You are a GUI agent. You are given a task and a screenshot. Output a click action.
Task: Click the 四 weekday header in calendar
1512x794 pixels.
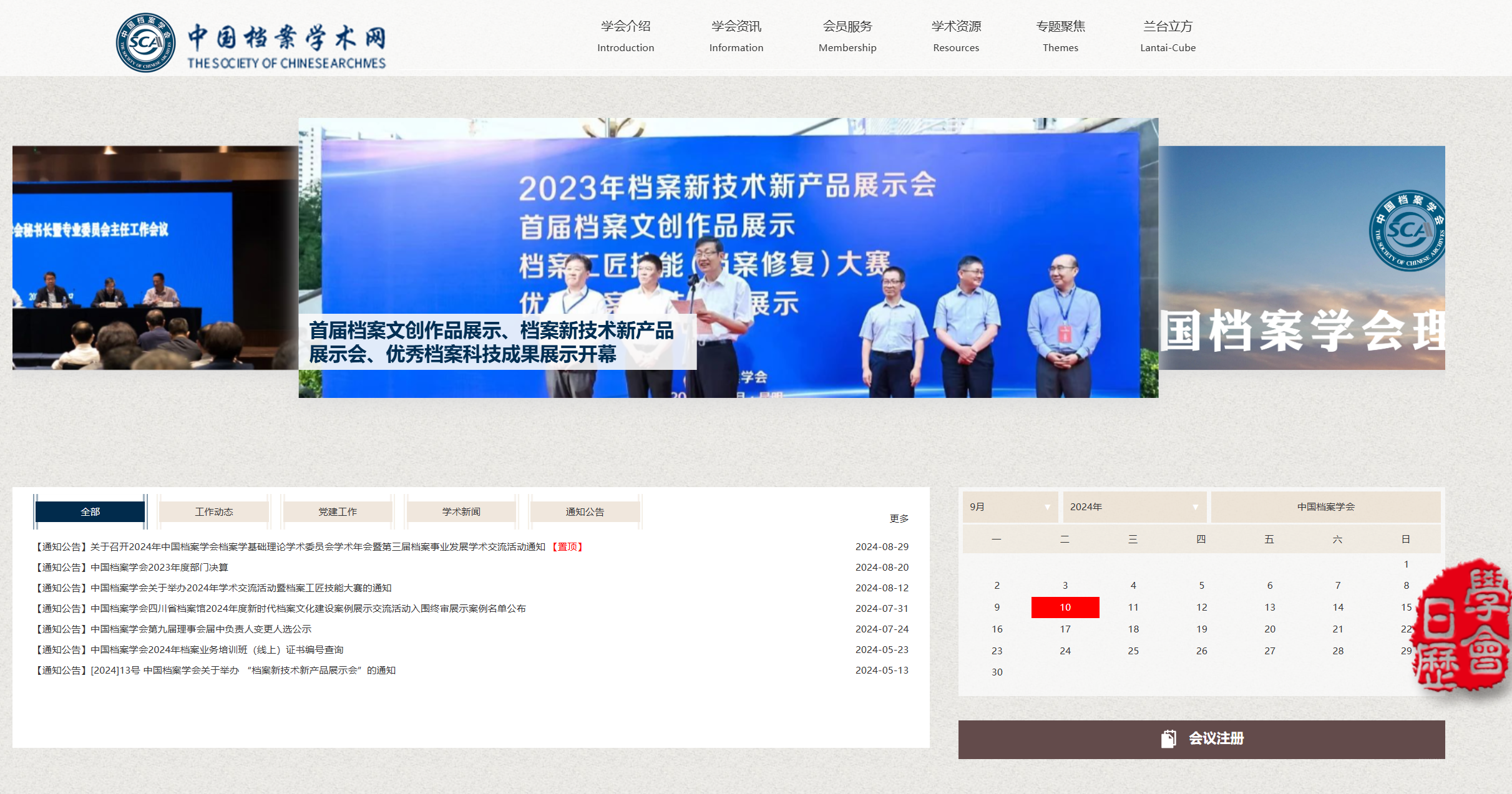tap(1201, 539)
